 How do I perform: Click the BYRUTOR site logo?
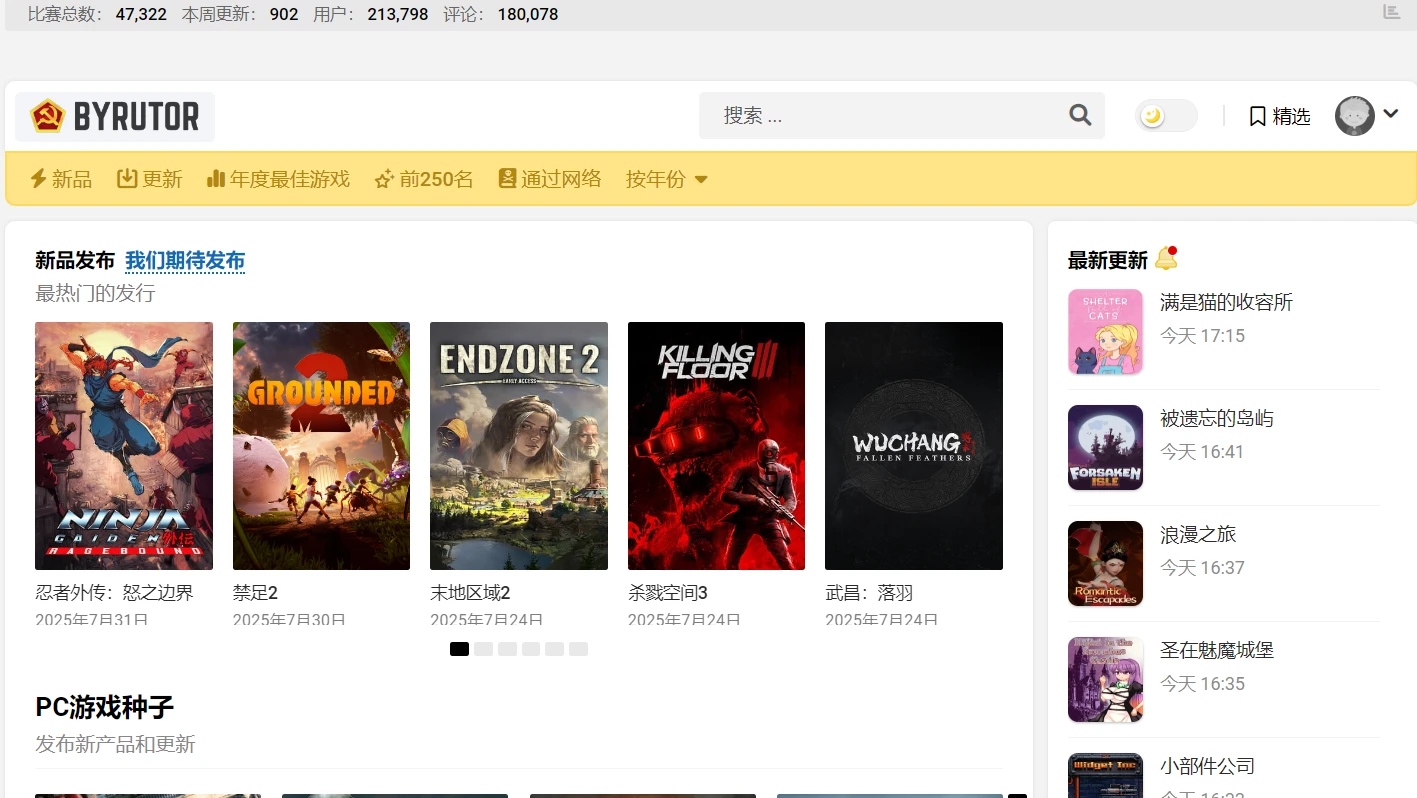coord(115,117)
